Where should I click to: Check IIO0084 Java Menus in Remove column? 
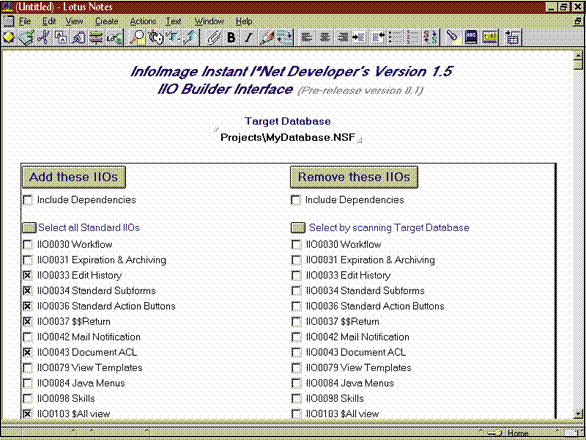coord(296,383)
